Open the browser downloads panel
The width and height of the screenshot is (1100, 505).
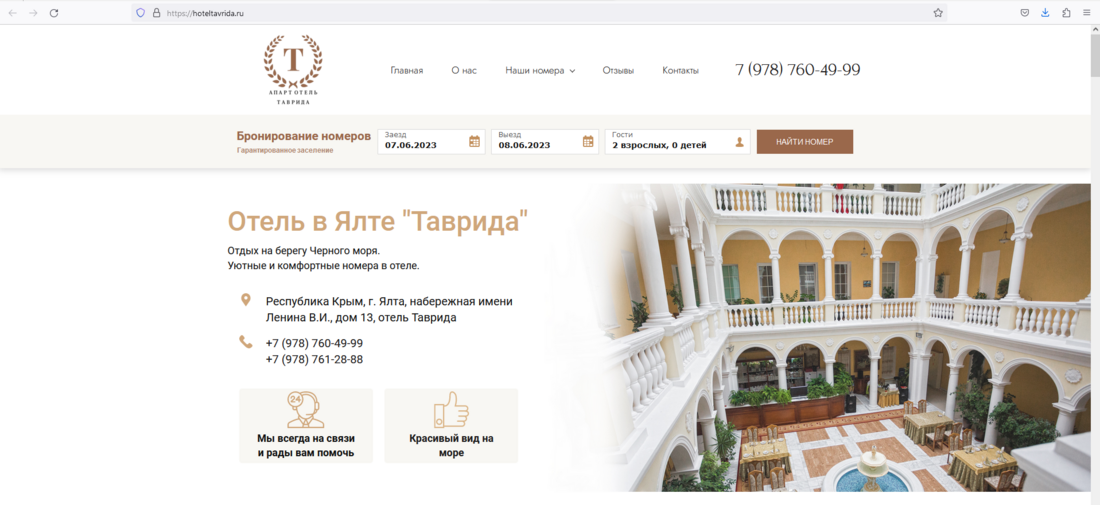(x=1045, y=13)
